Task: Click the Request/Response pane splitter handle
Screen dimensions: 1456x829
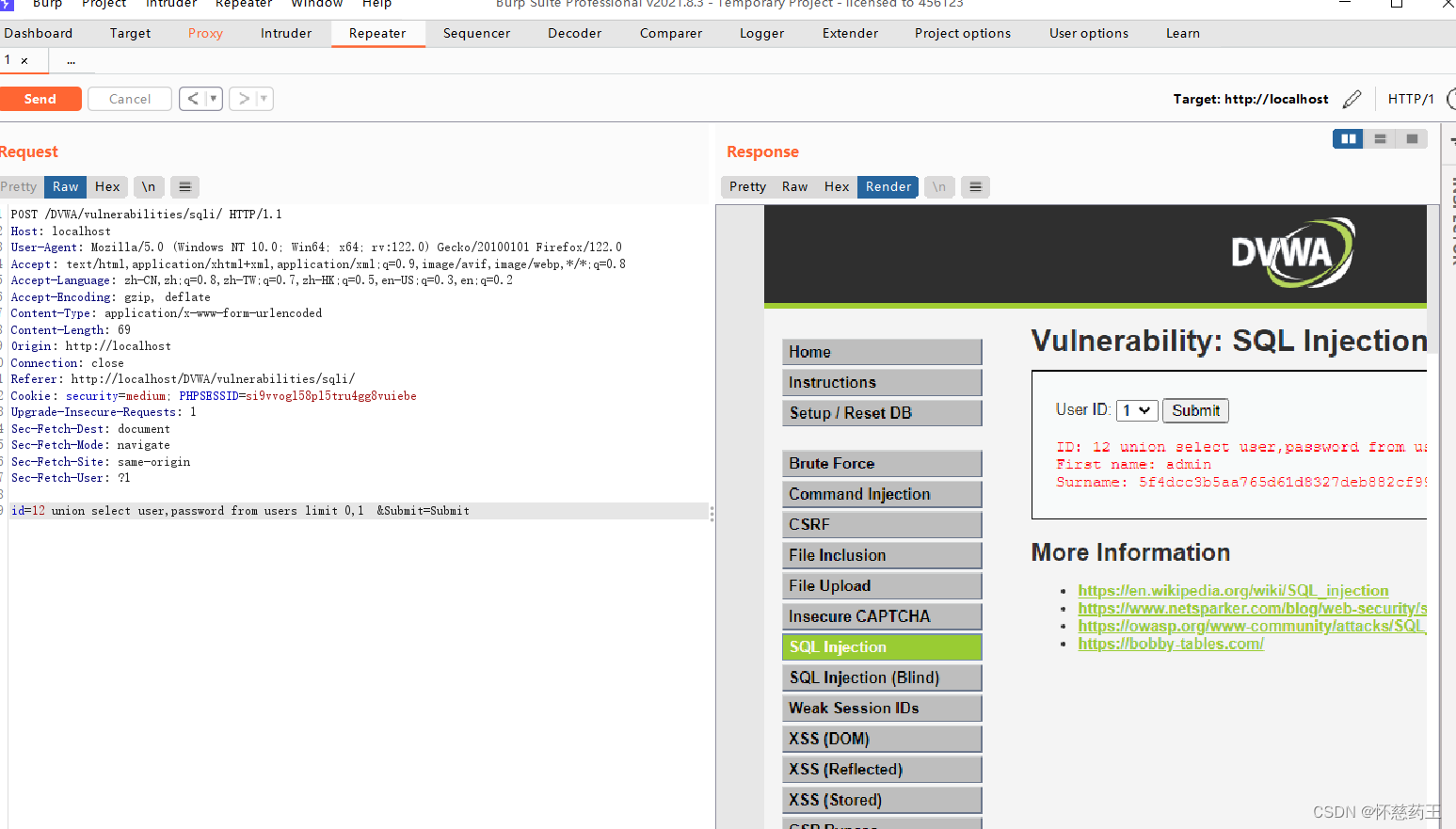Action: point(712,514)
